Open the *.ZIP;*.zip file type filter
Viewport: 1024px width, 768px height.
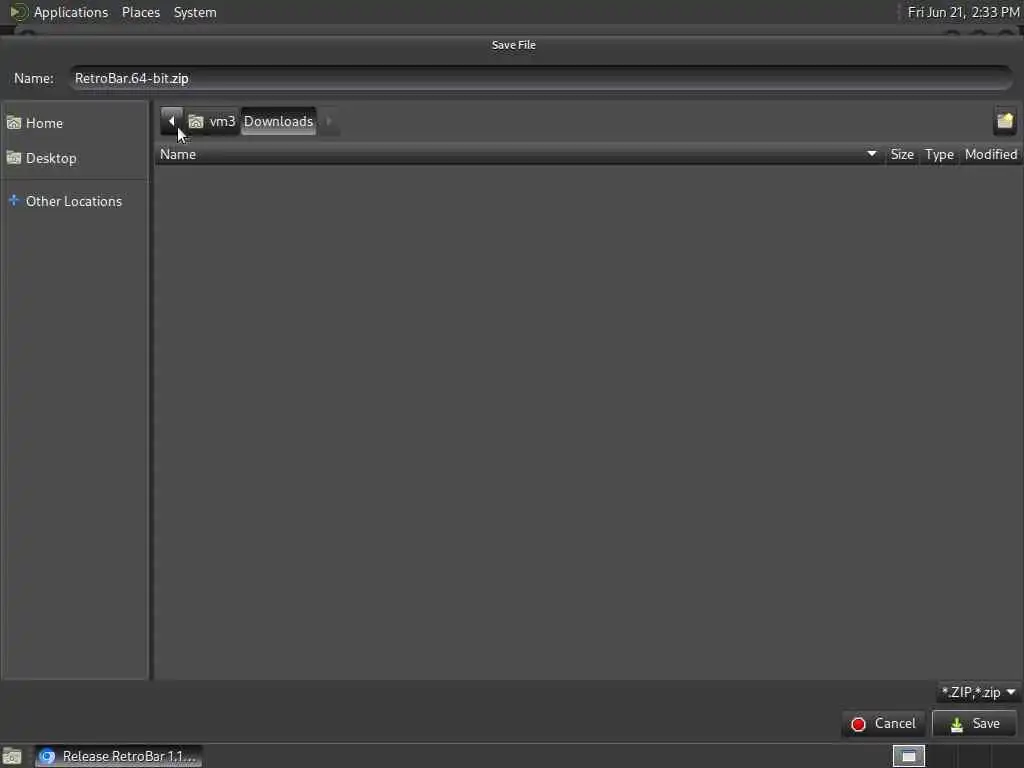[978, 692]
